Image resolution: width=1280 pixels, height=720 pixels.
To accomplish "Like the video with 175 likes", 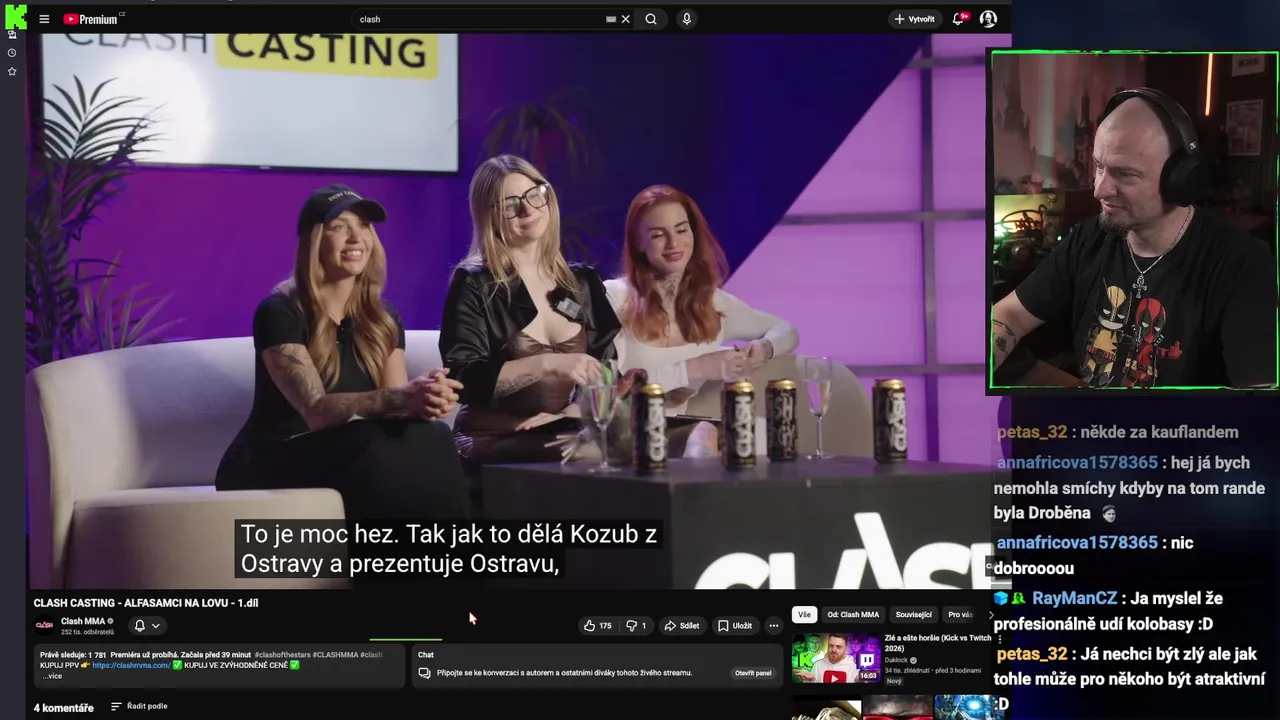I will click(598, 626).
